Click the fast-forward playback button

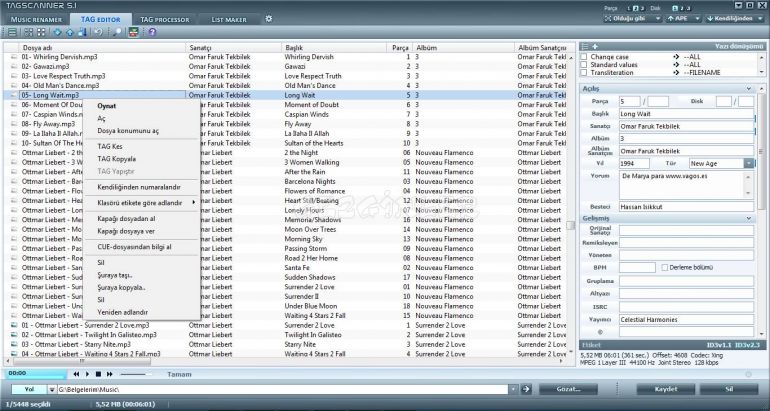tap(110, 374)
